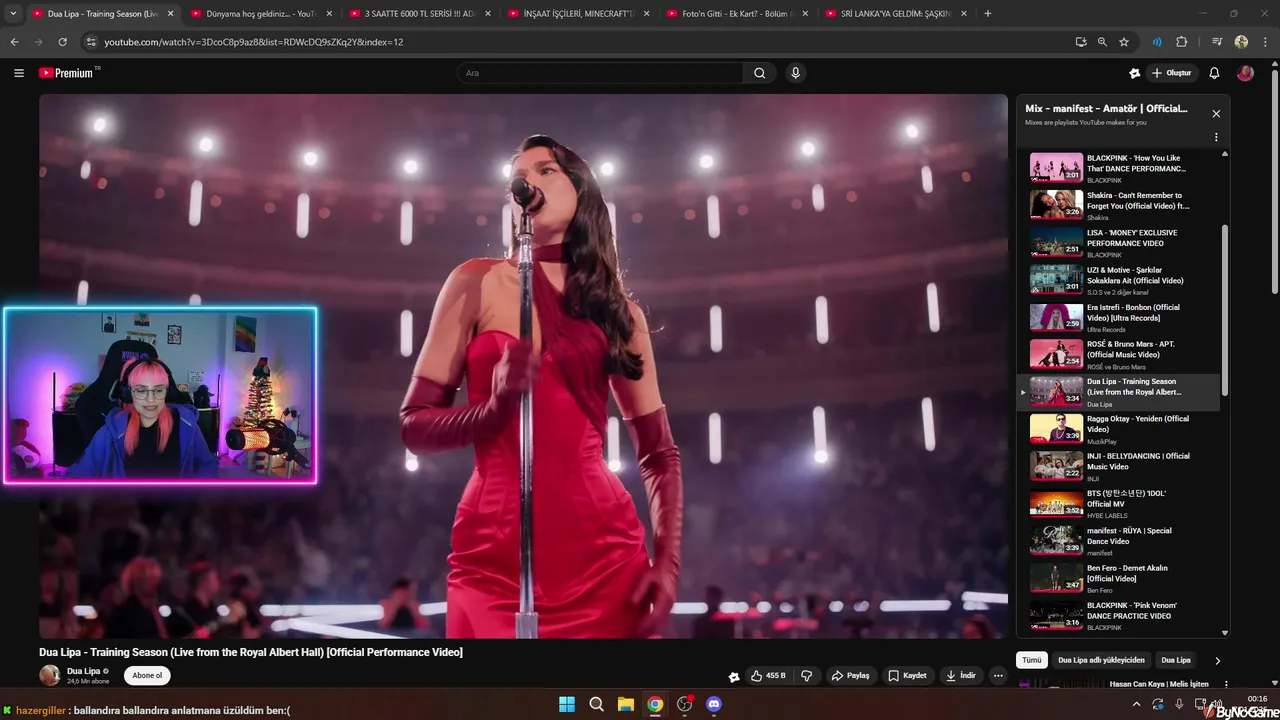Open Windows Start menu
This screenshot has width=1280, height=720.
[567, 704]
